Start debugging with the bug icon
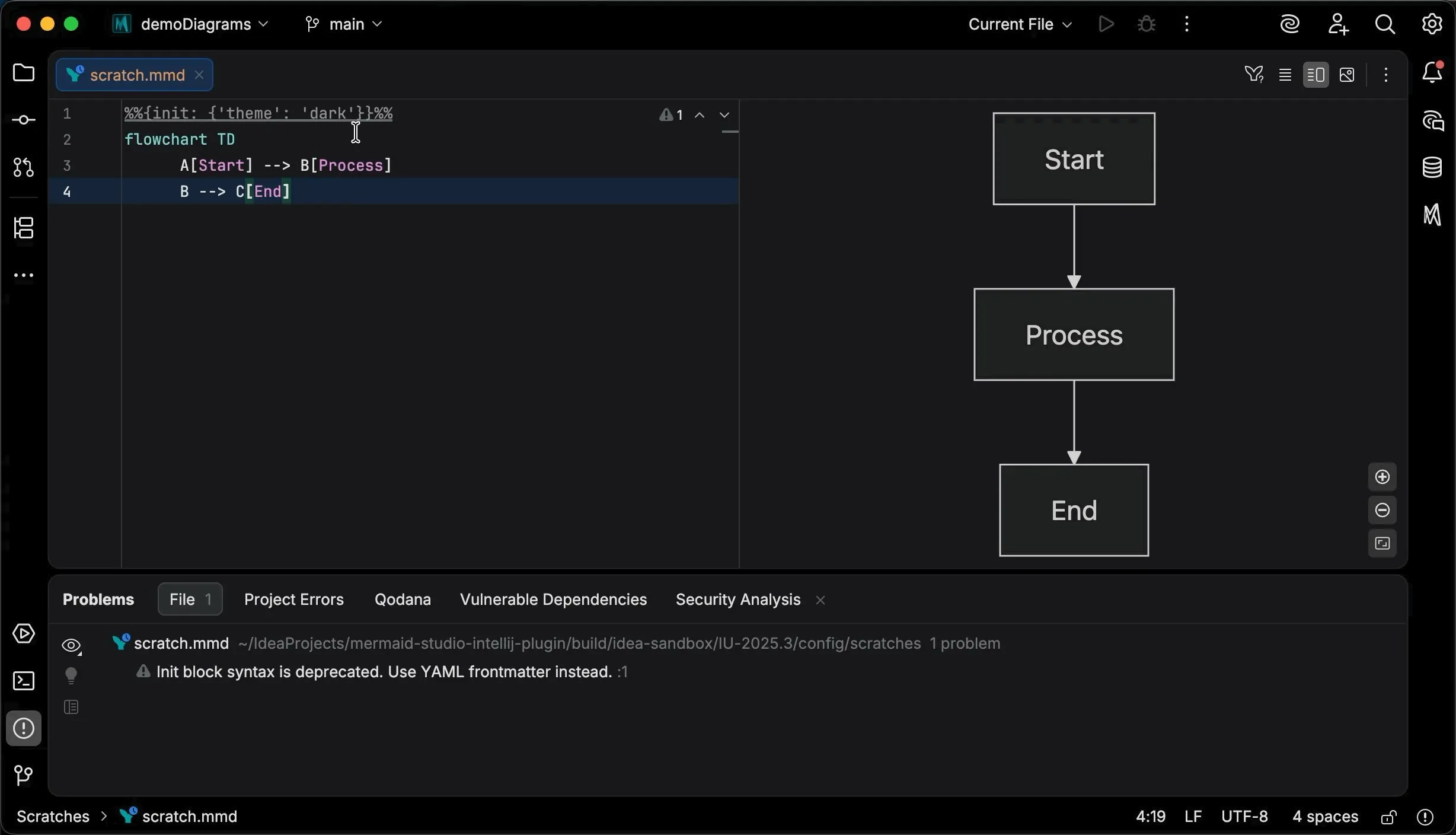 [1145, 24]
